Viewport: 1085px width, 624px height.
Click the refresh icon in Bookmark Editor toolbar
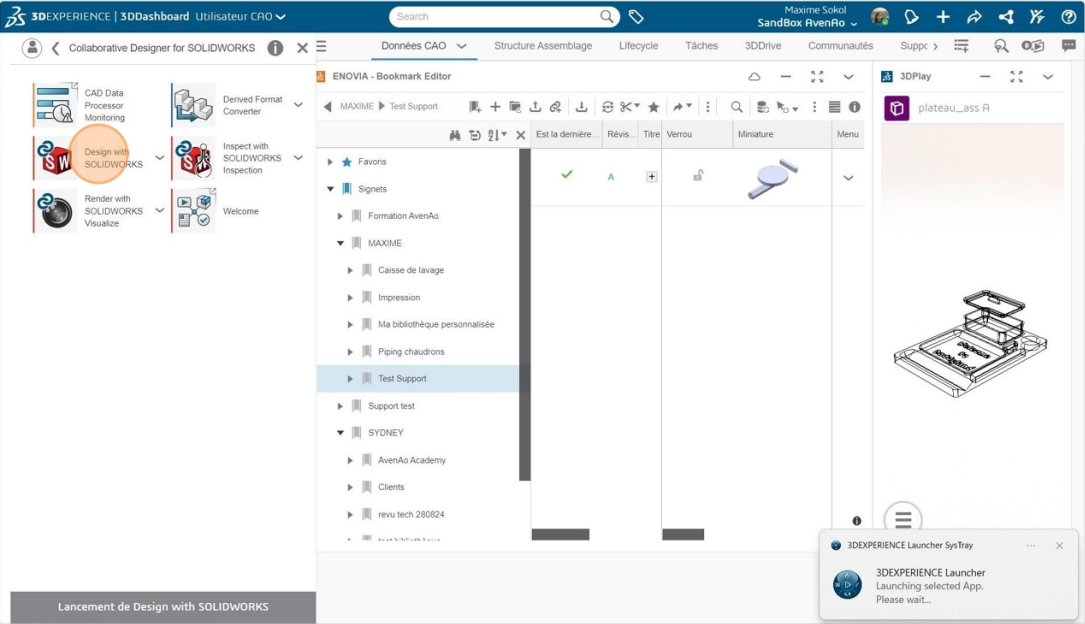pos(608,107)
